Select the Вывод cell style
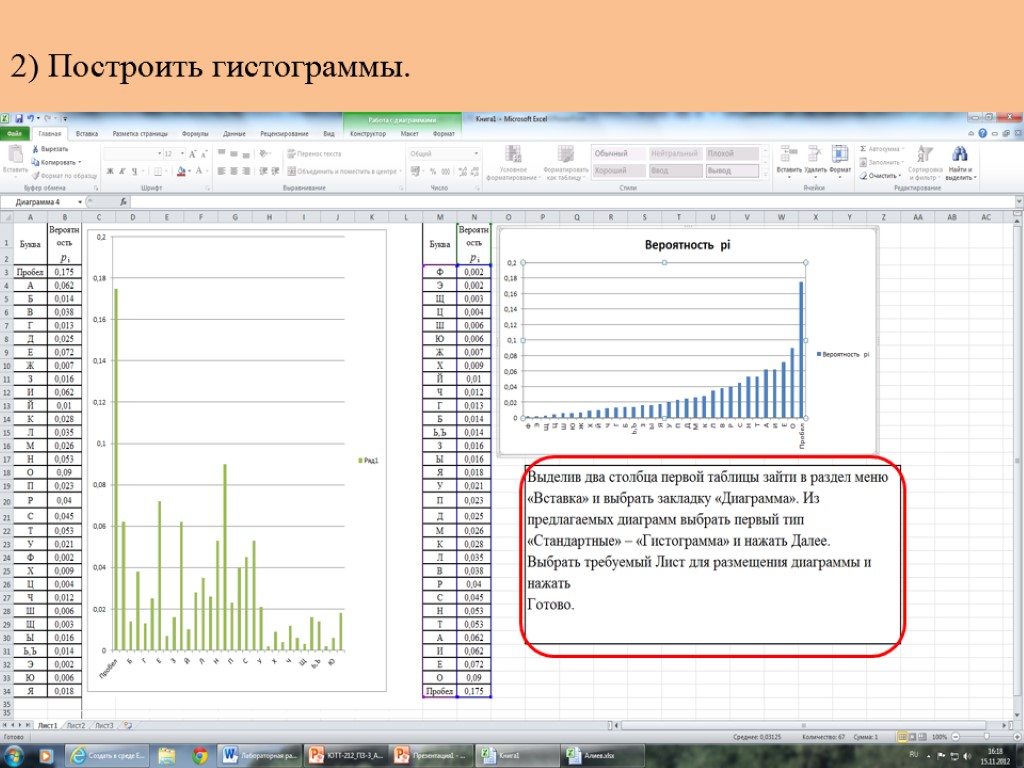The image size is (1024, 768). click(x=732, y=170)
